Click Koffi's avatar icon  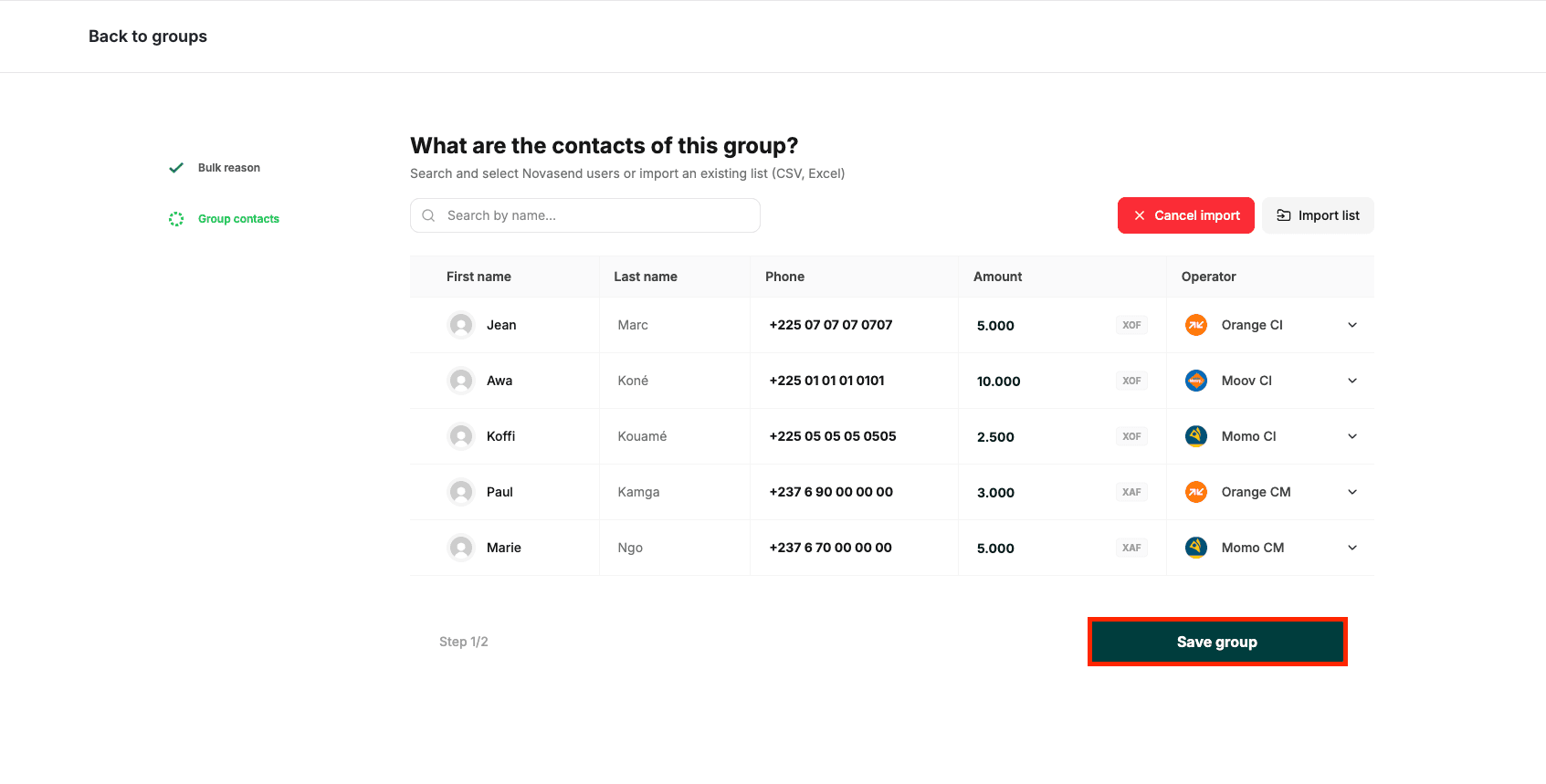click(x=461, y=436)
